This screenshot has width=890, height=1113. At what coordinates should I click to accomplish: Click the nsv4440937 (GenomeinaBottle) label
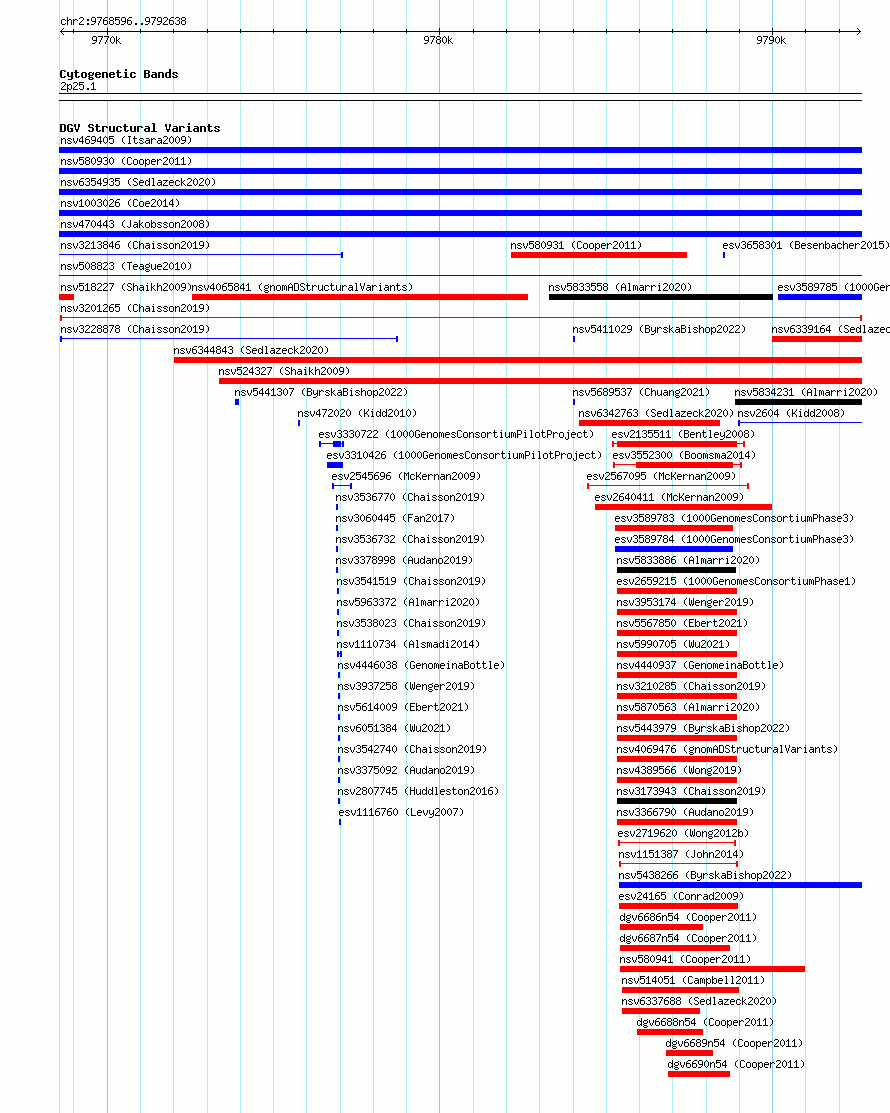tap(700, 665)
